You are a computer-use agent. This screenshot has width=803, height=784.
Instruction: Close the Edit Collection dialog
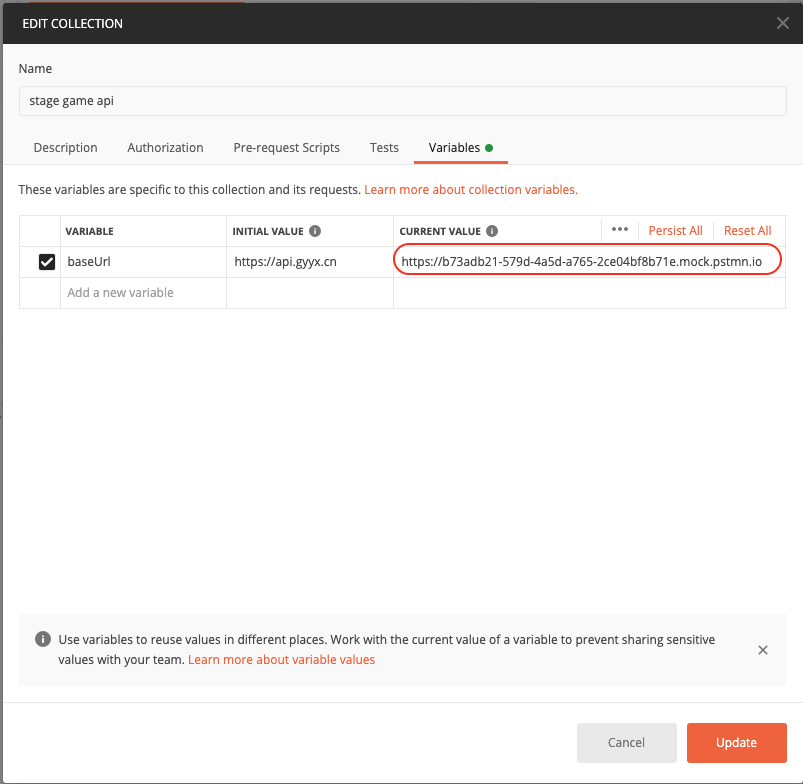[782, 23]
